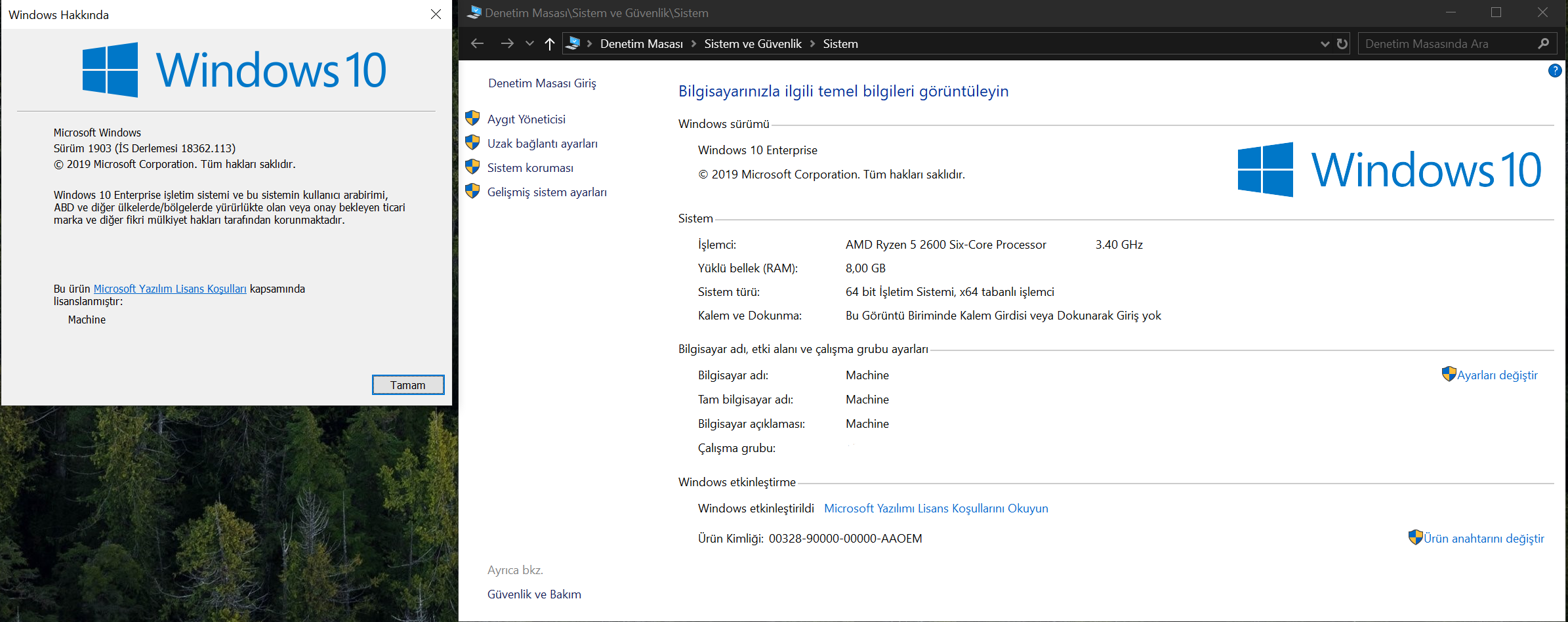Click Sürüm 1903 build text in dialog

pos(144,148)
